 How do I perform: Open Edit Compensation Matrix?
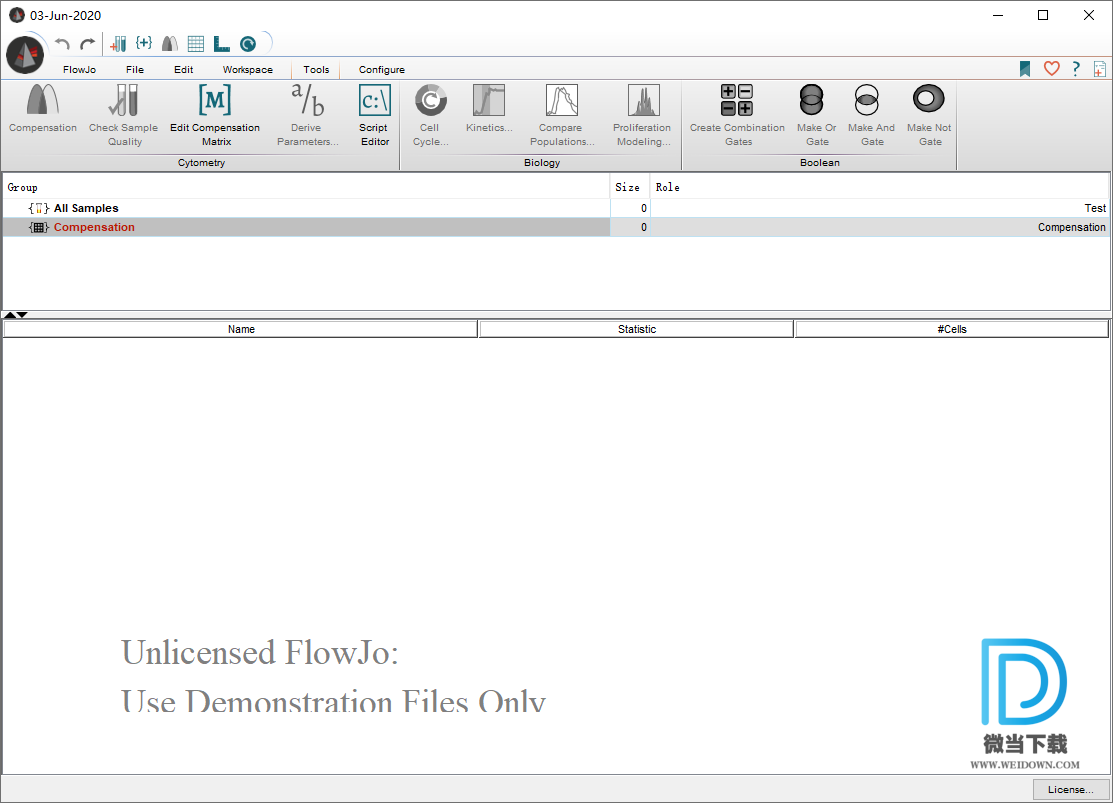[x=215, y=115]
